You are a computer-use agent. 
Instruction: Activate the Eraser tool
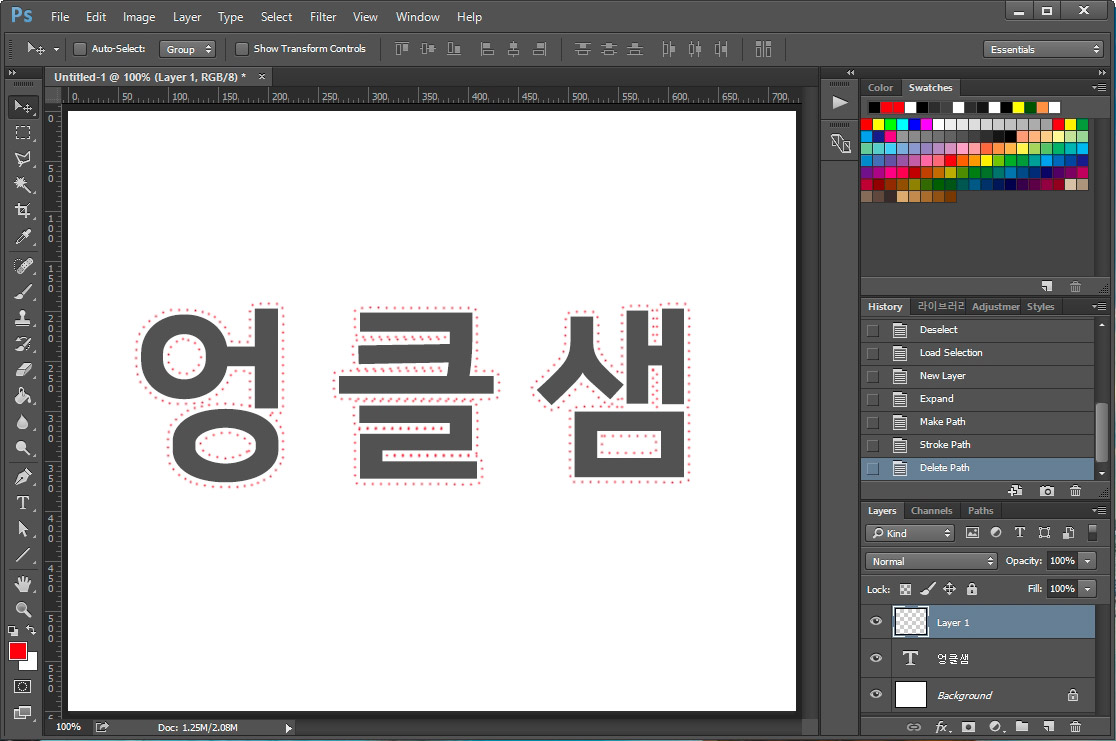[x=23, y=369]
